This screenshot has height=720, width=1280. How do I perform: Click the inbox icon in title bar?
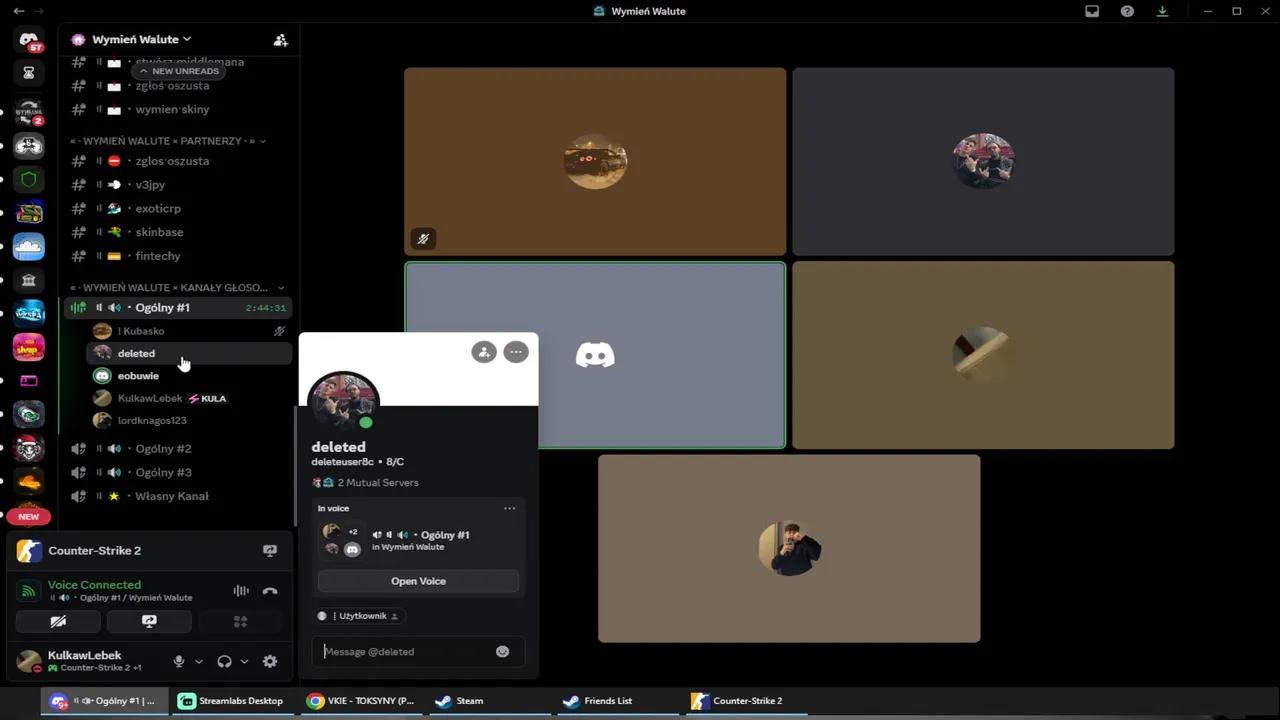tap(1092, 11)
